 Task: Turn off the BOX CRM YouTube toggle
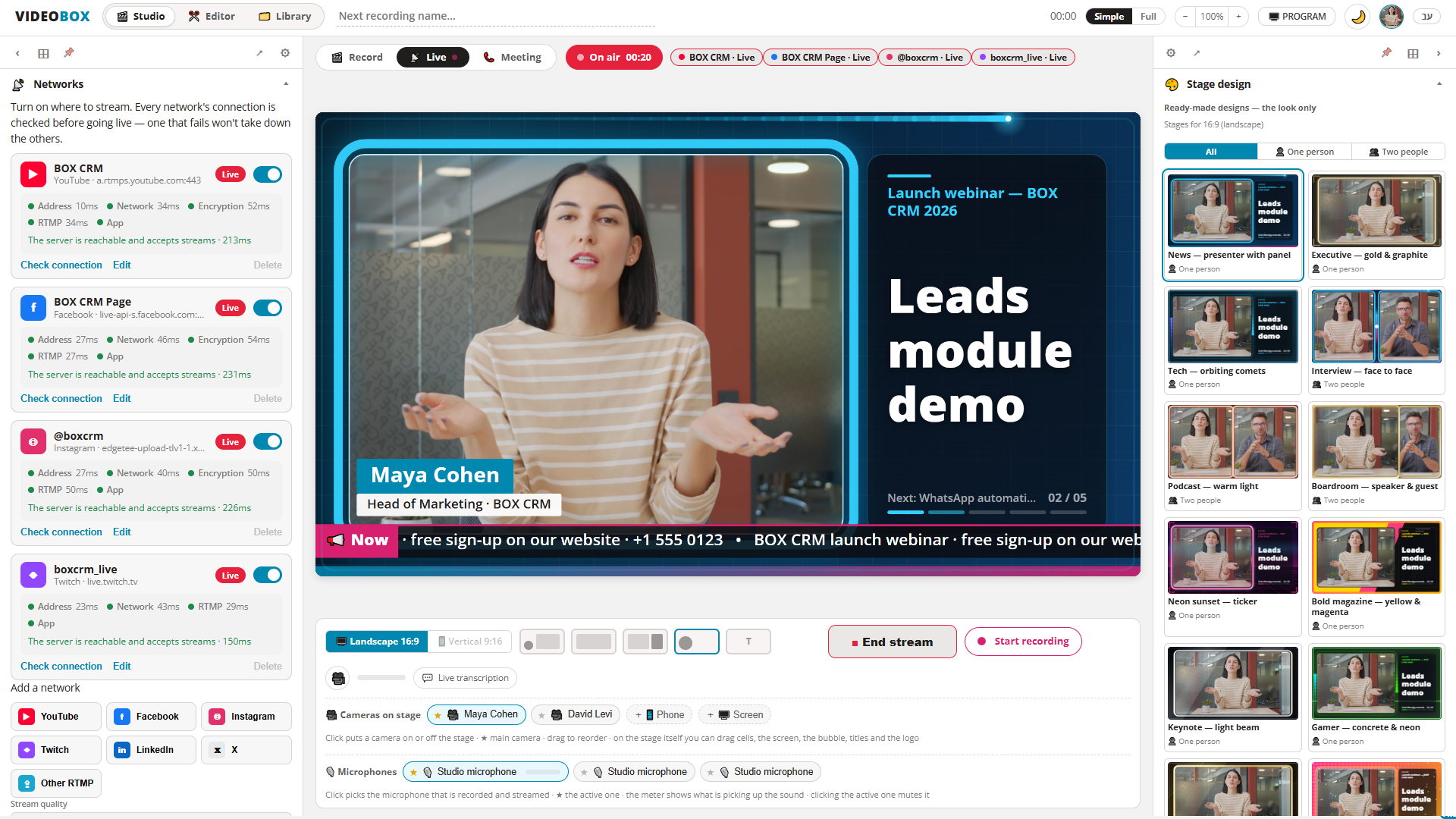pos(268,174)
